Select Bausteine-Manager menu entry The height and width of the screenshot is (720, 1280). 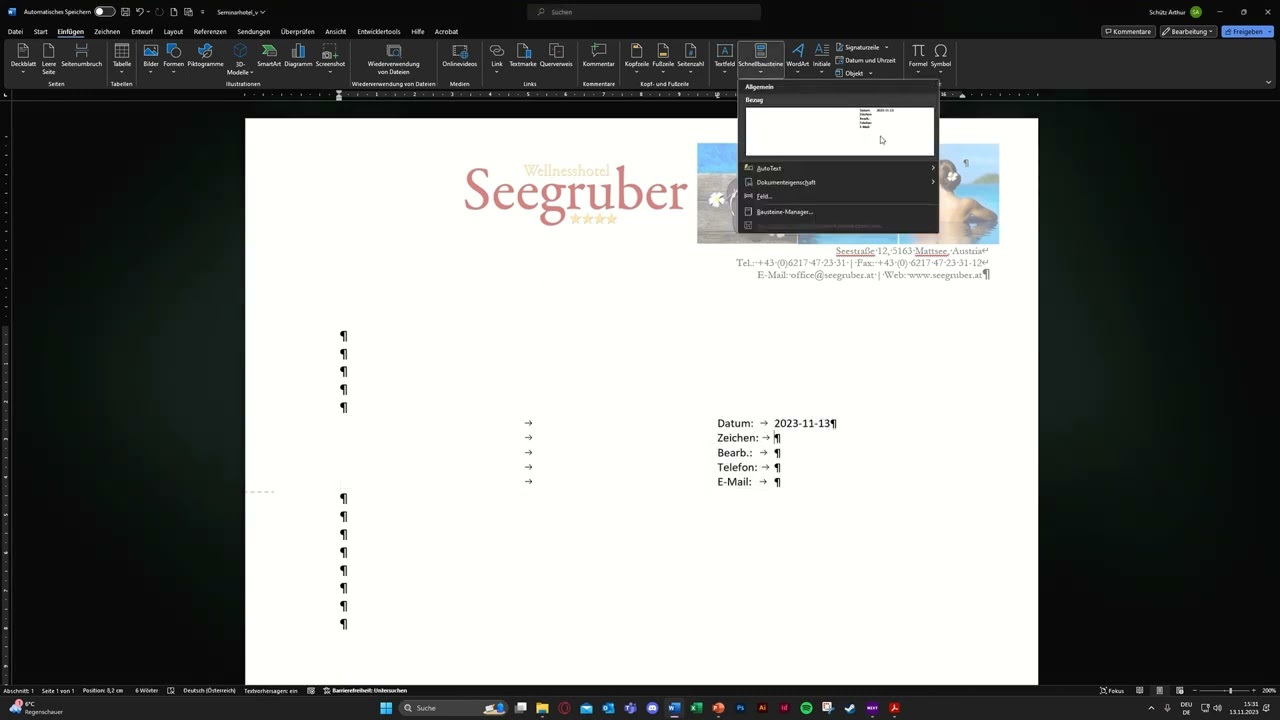839,212
